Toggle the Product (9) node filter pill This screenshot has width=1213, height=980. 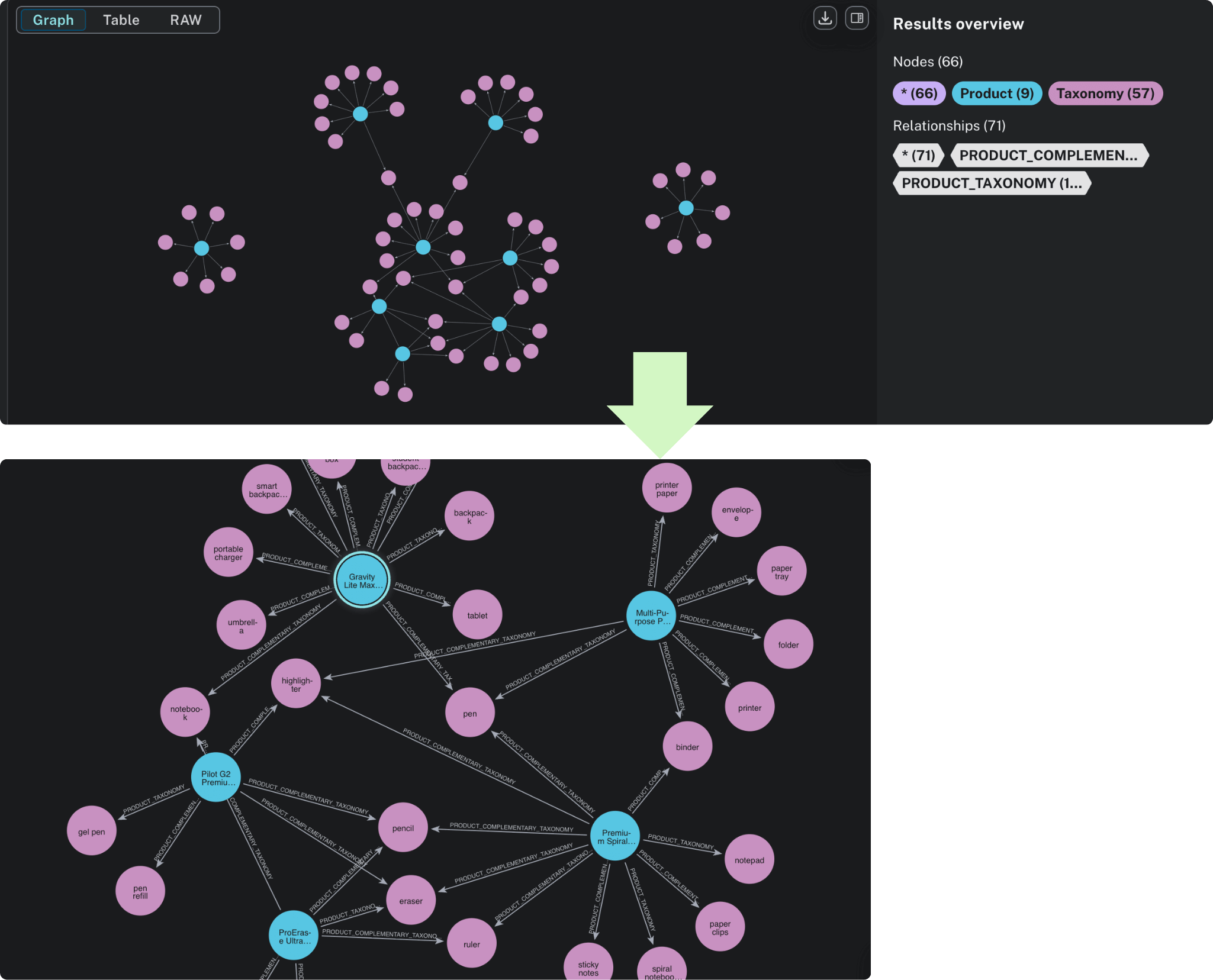[996, 93]
